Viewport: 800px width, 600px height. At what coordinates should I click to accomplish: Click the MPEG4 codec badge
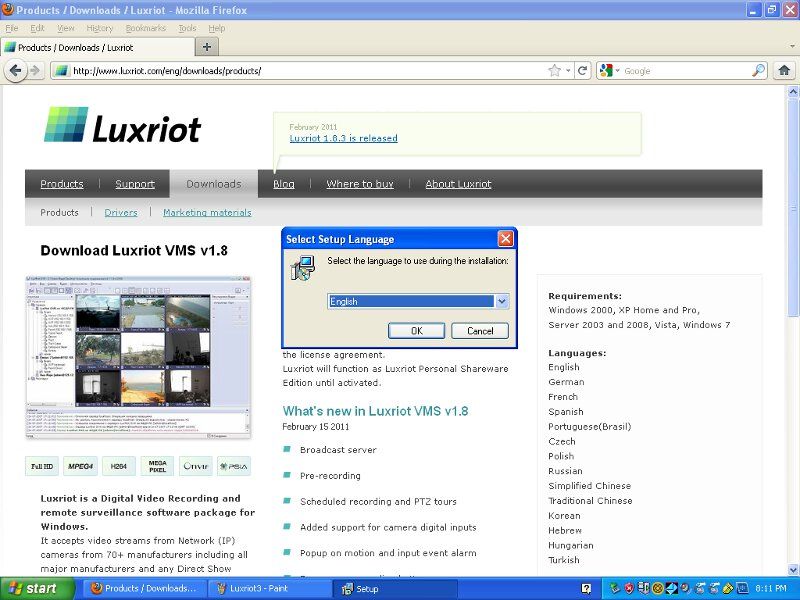(80, 466)
